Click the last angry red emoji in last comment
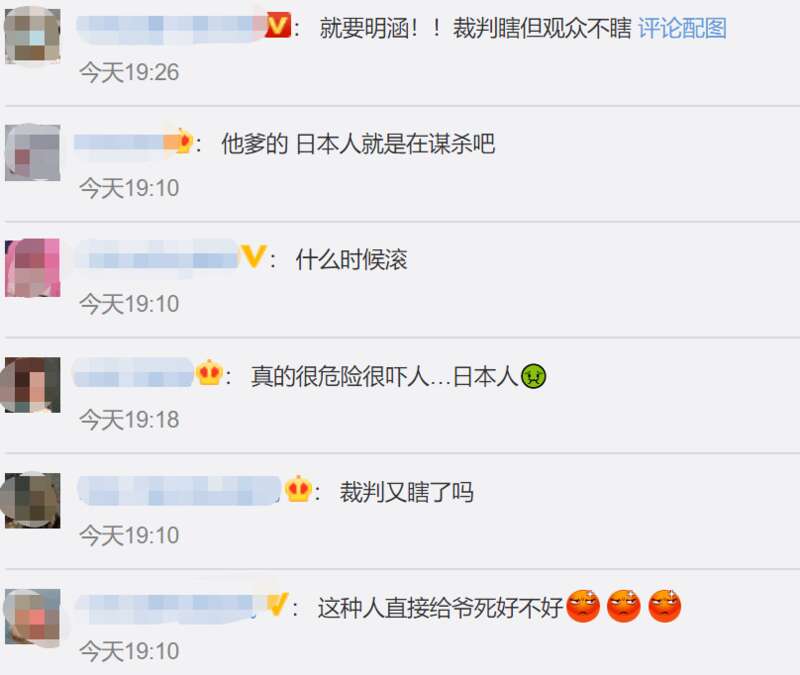800x675 pixels. (x=664, y=606)
